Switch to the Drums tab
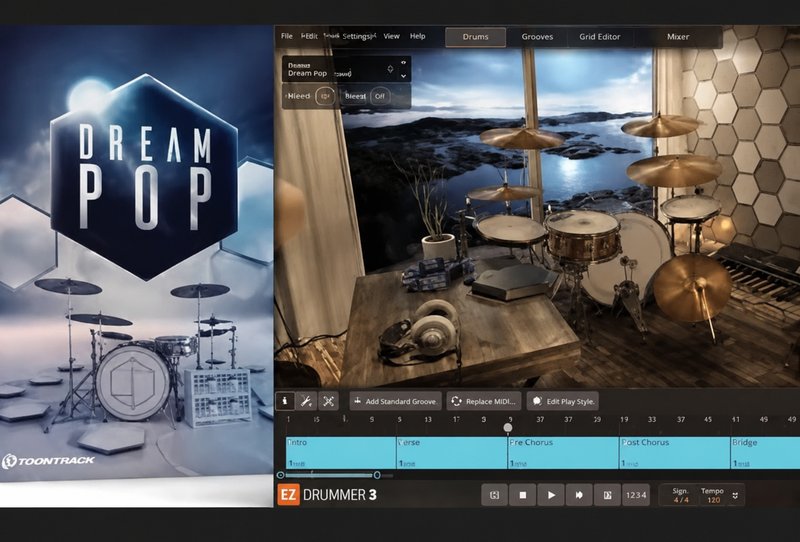 pos(476,37)
